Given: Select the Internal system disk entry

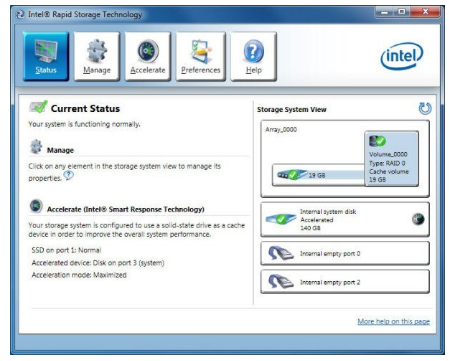Looking at the screenshot, I should pyautogui.click(x=345, y=219).
